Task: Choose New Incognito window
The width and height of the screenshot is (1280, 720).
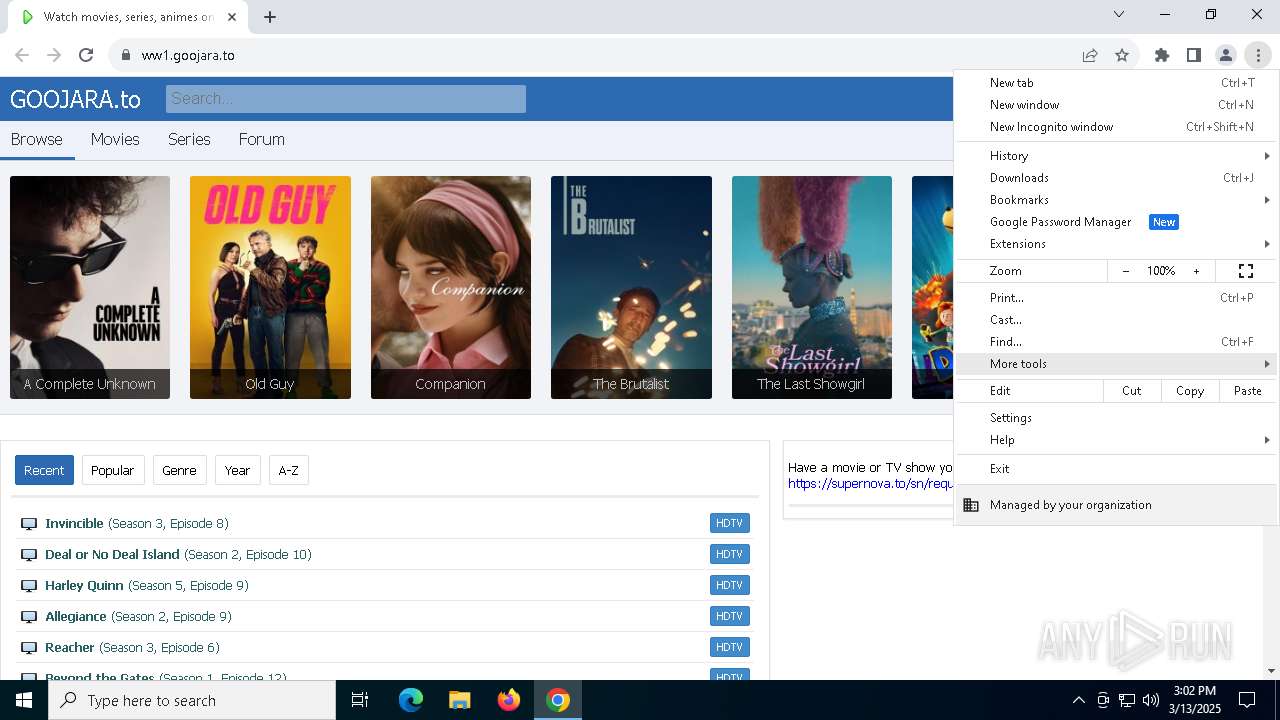Action: pyautogui.click(x=1117, y=127)
